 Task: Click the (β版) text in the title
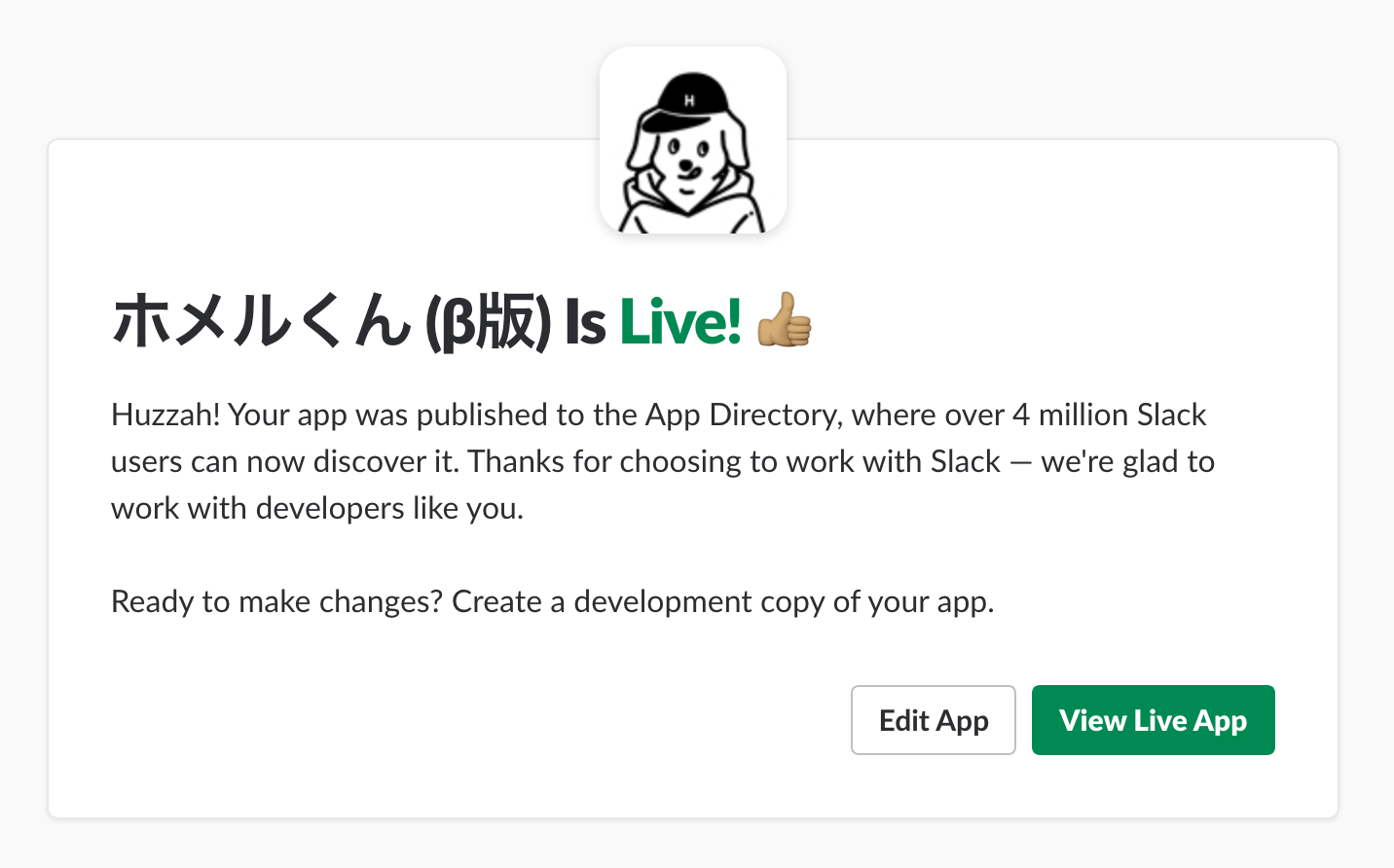(488, 322)
